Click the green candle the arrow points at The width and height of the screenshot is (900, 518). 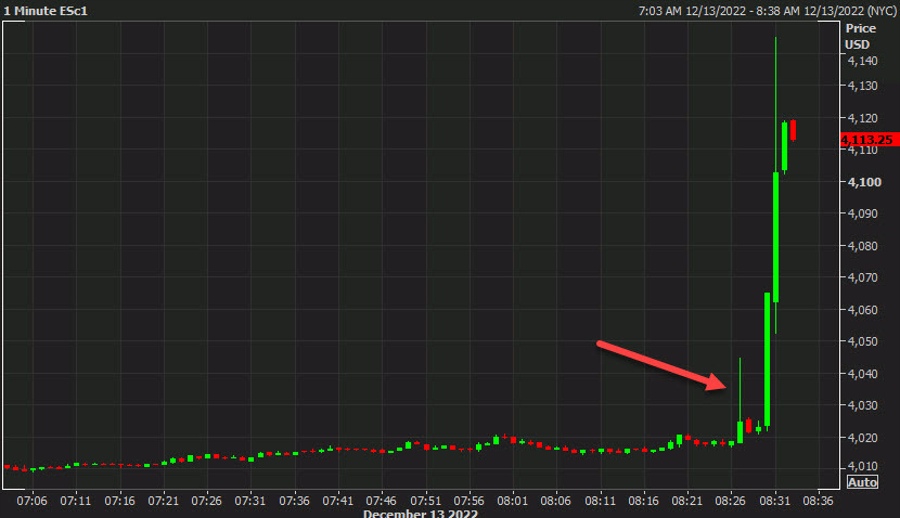[740, 431]
